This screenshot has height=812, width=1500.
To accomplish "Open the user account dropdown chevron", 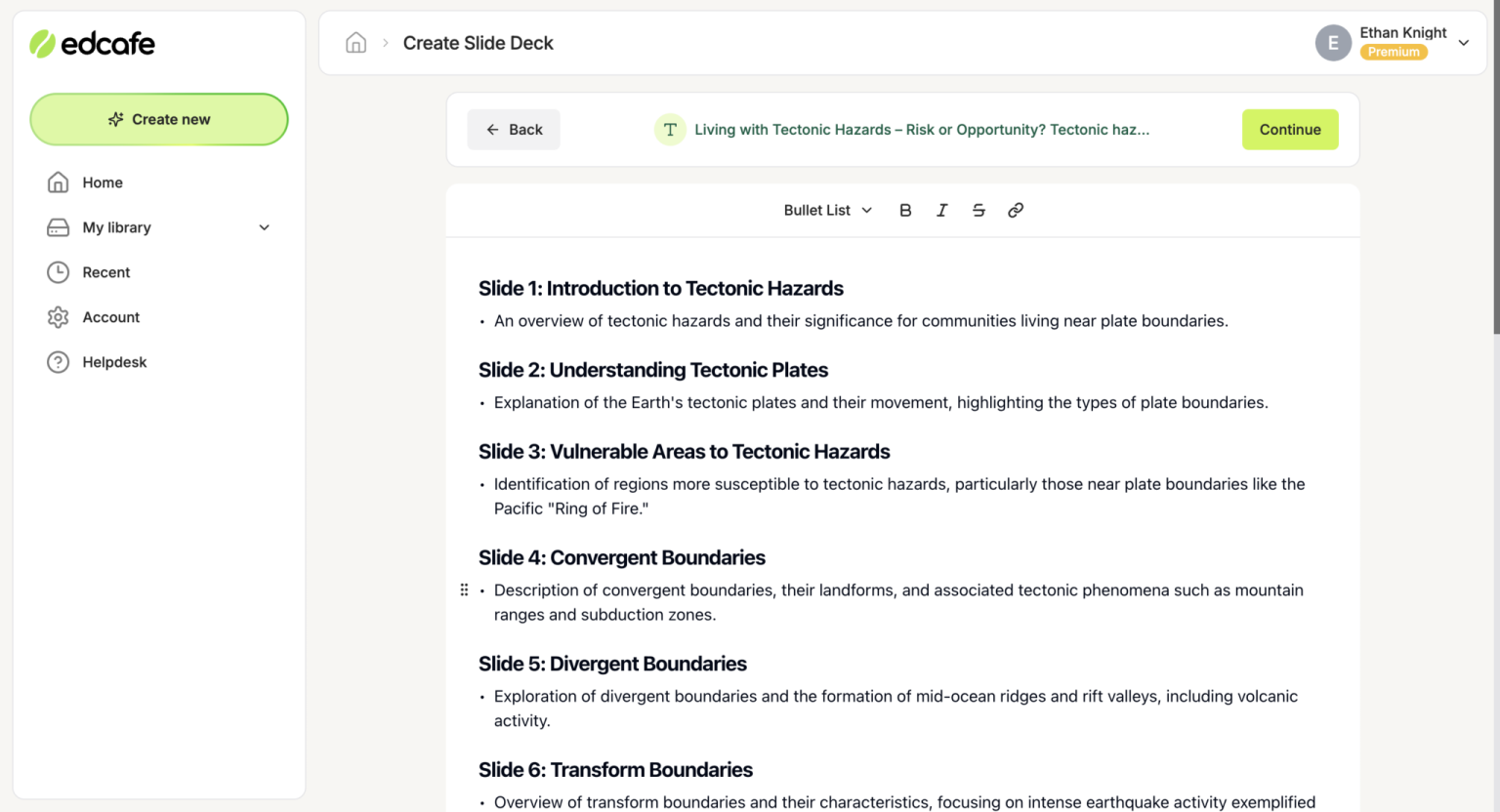I will tap(1463, 43).
